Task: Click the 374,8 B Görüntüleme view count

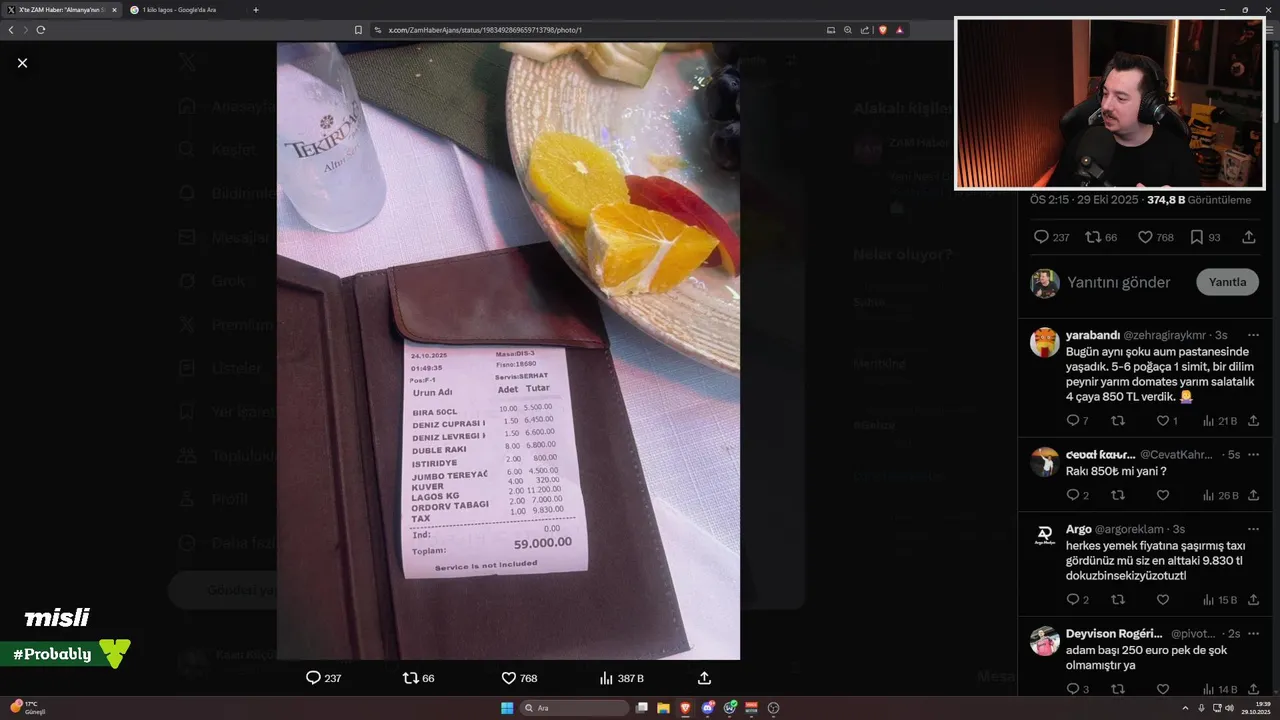Action: click(x=1199, y=200)
